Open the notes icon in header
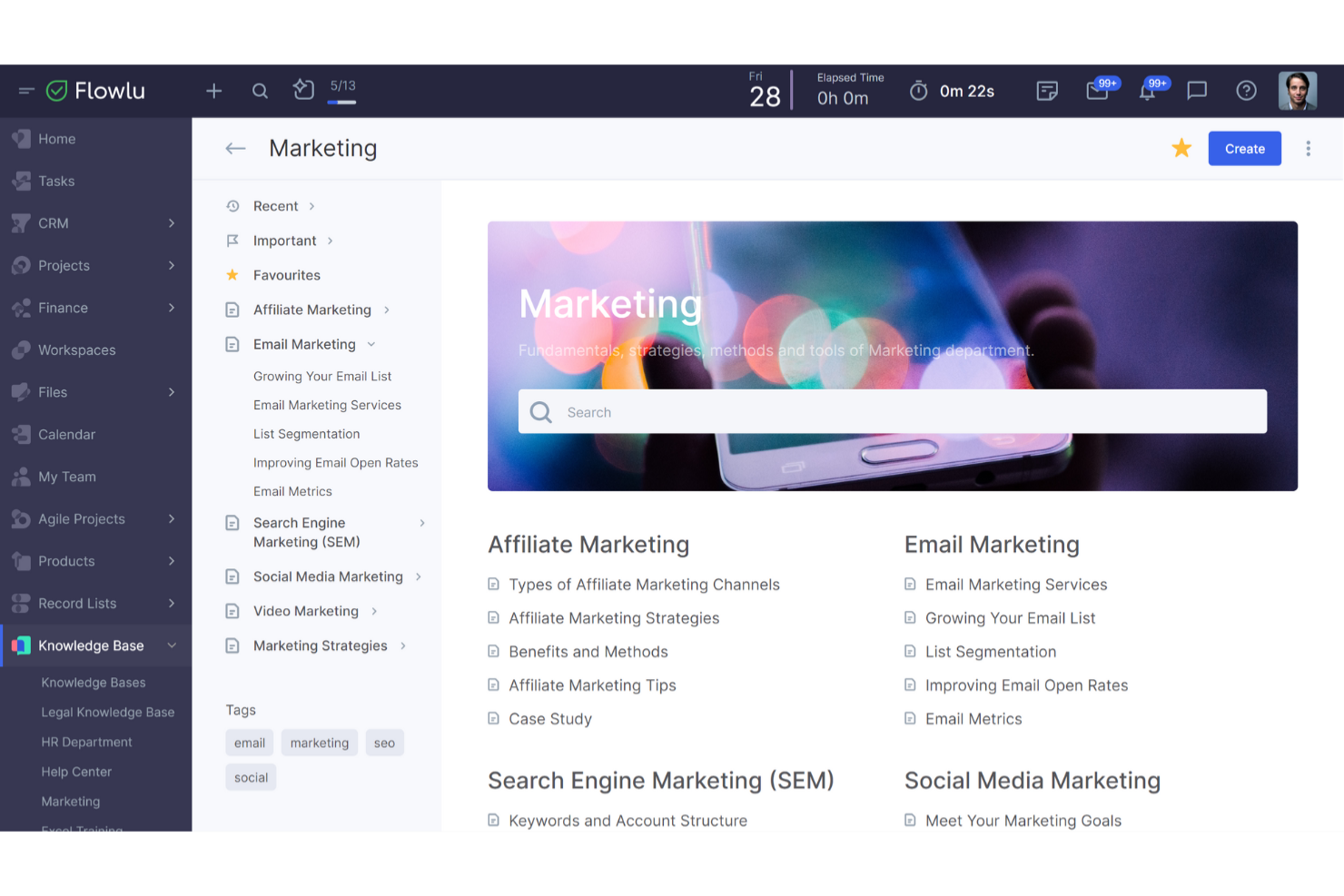Viewport: 1344px width, 896px height. coord(1047,91)
